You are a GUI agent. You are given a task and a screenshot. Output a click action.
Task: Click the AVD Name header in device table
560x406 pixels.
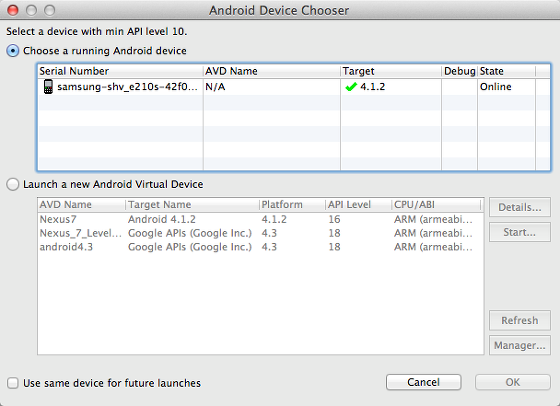(x=272, y=71)
